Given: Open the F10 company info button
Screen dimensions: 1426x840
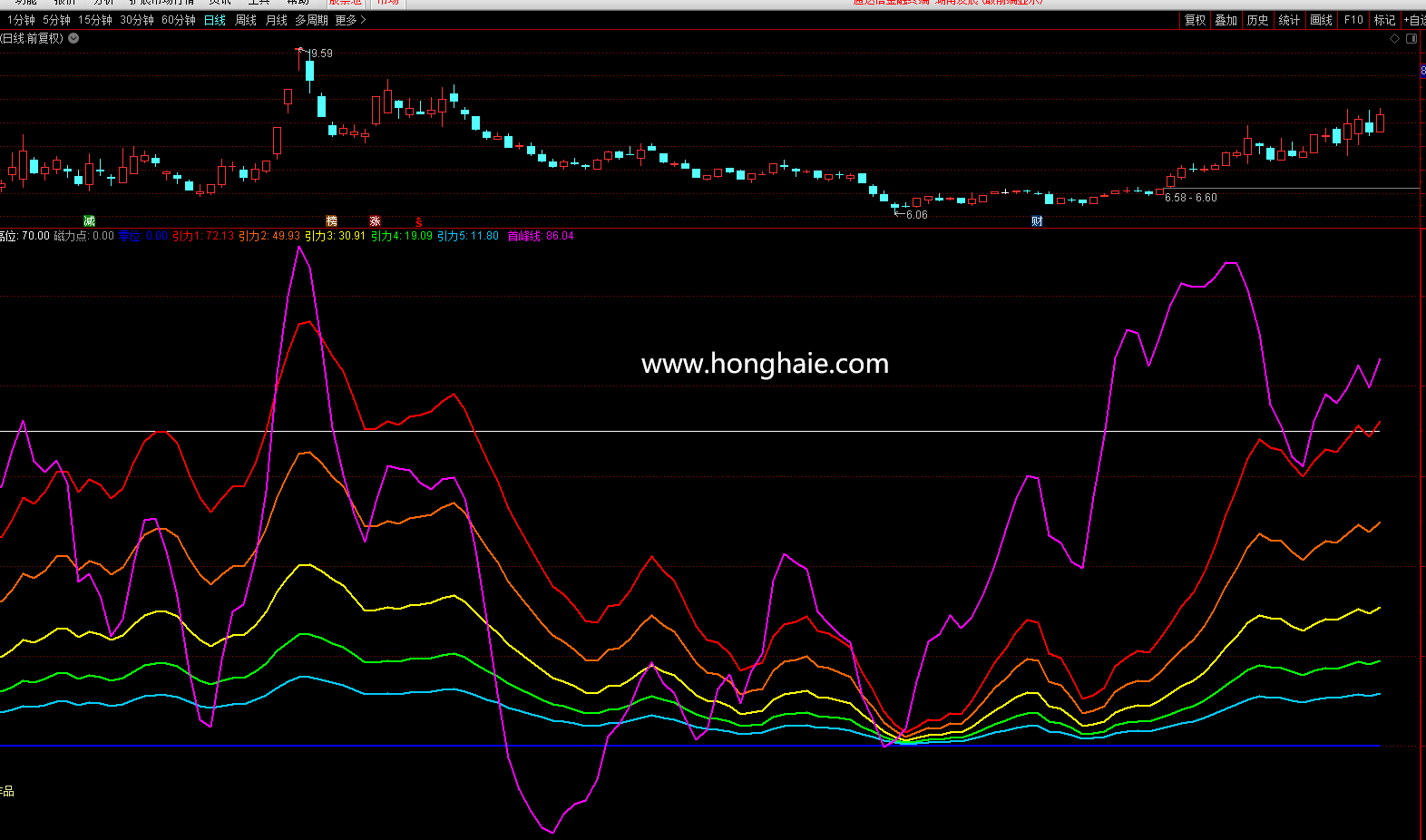Looking at the screenshot, I should pos(1353,20).
